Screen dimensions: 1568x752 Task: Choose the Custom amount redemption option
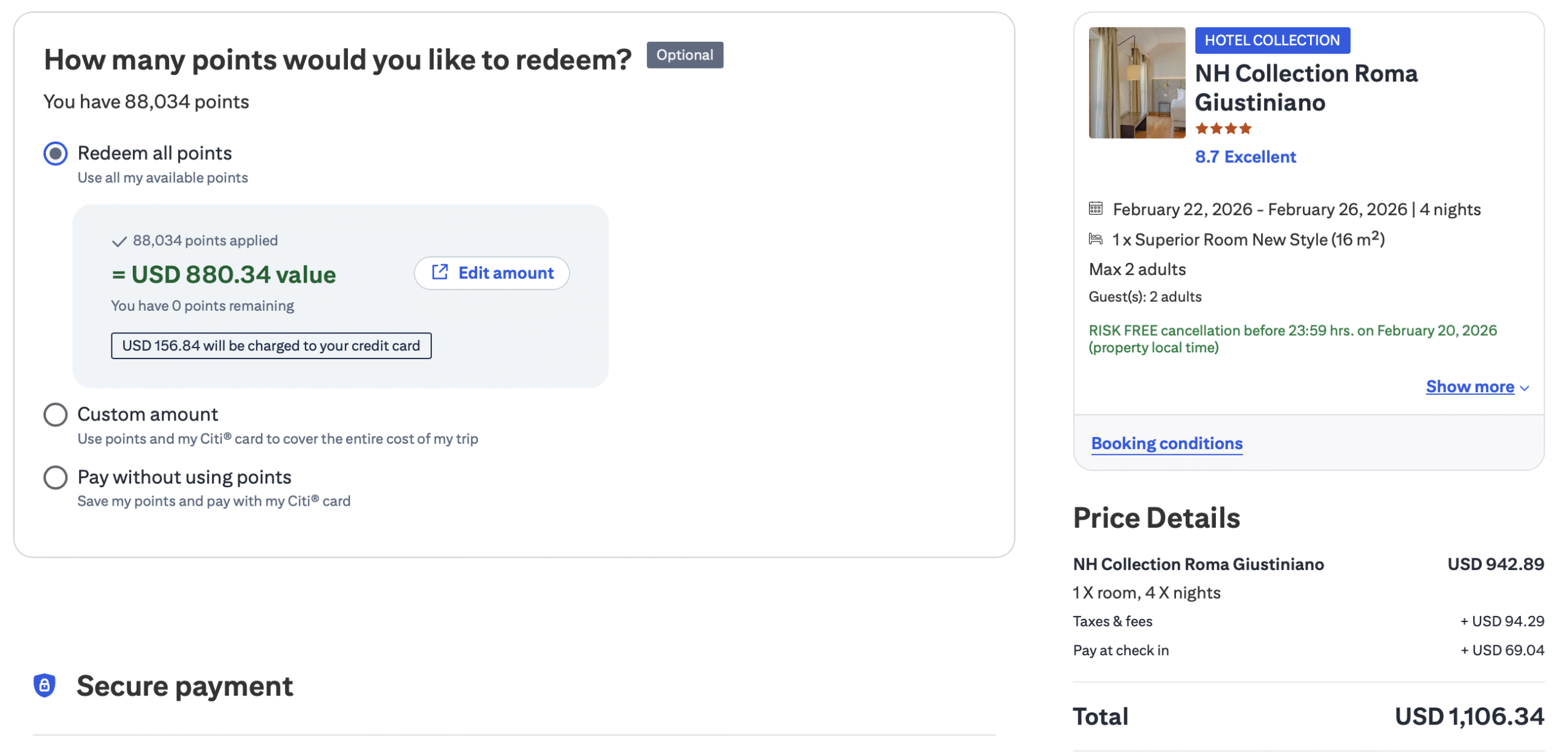pyautogui.click(x=55, y=414)
